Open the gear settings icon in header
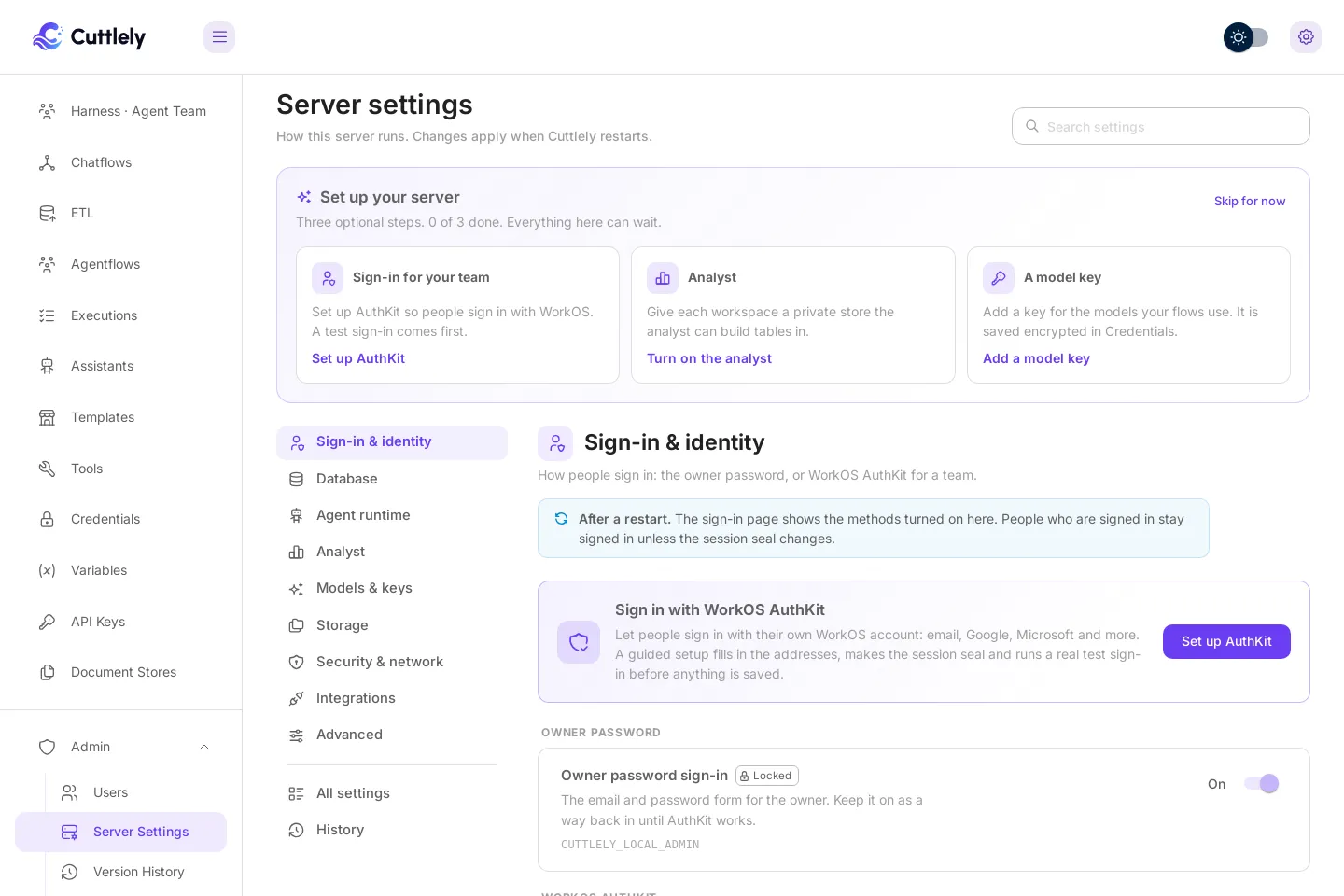 coord(1306,37)
